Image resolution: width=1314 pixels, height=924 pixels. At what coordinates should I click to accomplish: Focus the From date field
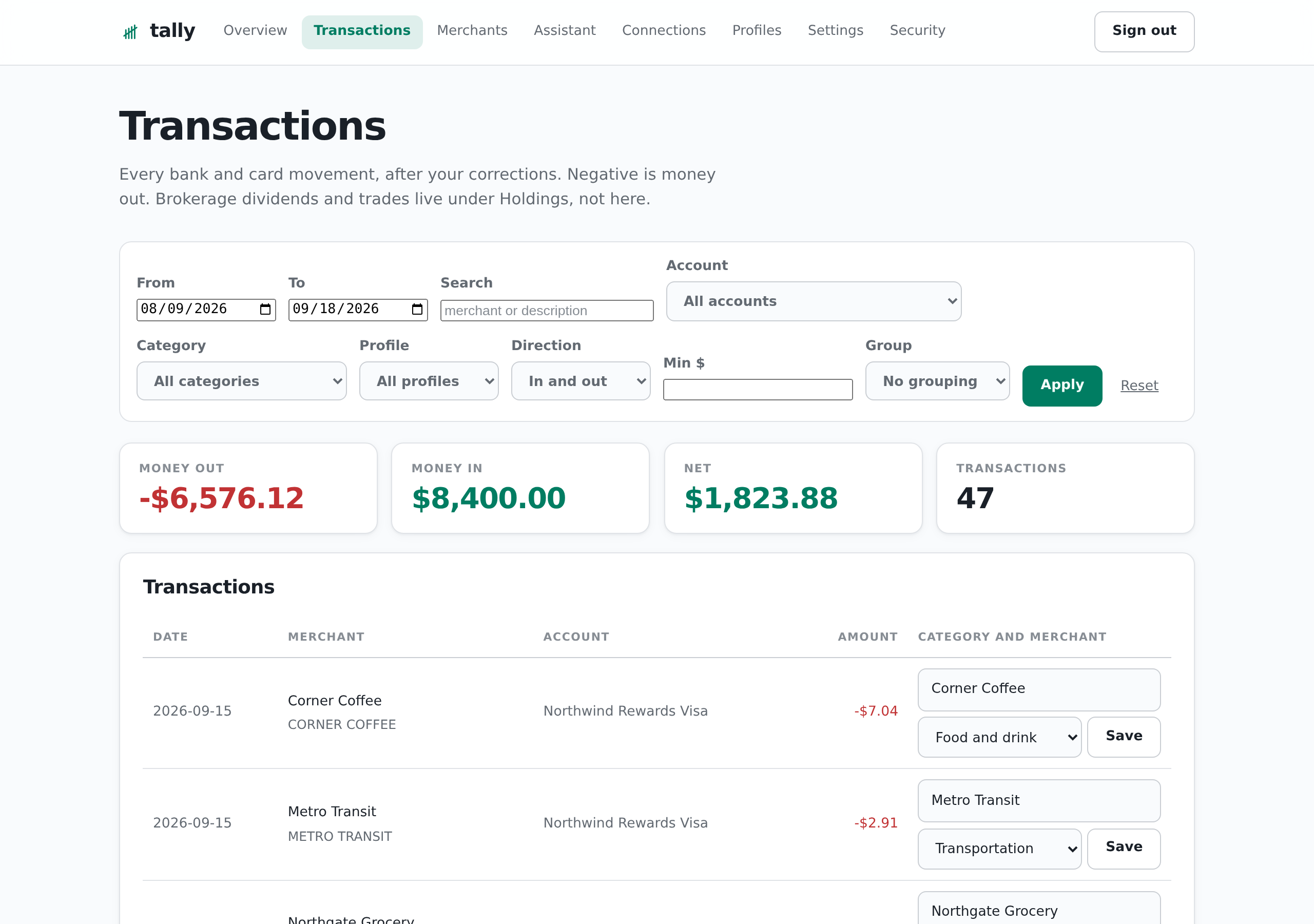click(206, 310)
